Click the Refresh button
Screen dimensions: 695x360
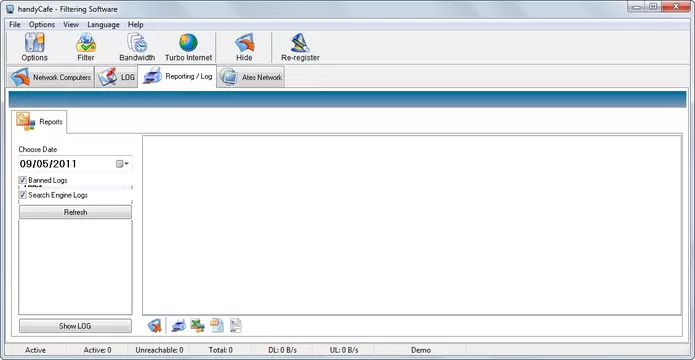(75, 212)
